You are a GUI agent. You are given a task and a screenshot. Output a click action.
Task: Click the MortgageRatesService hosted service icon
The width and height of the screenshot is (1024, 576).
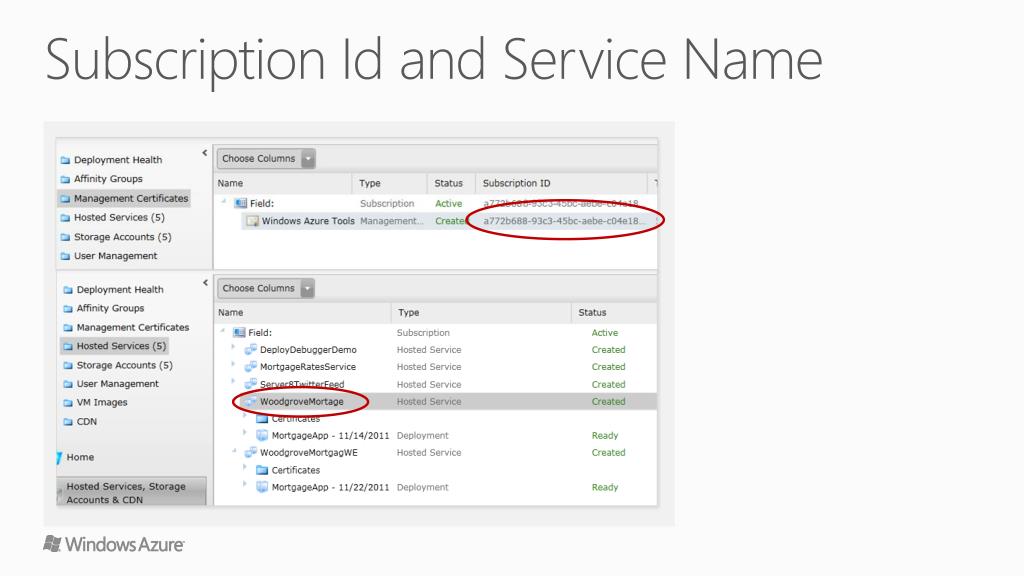click(x=251, y=367)
